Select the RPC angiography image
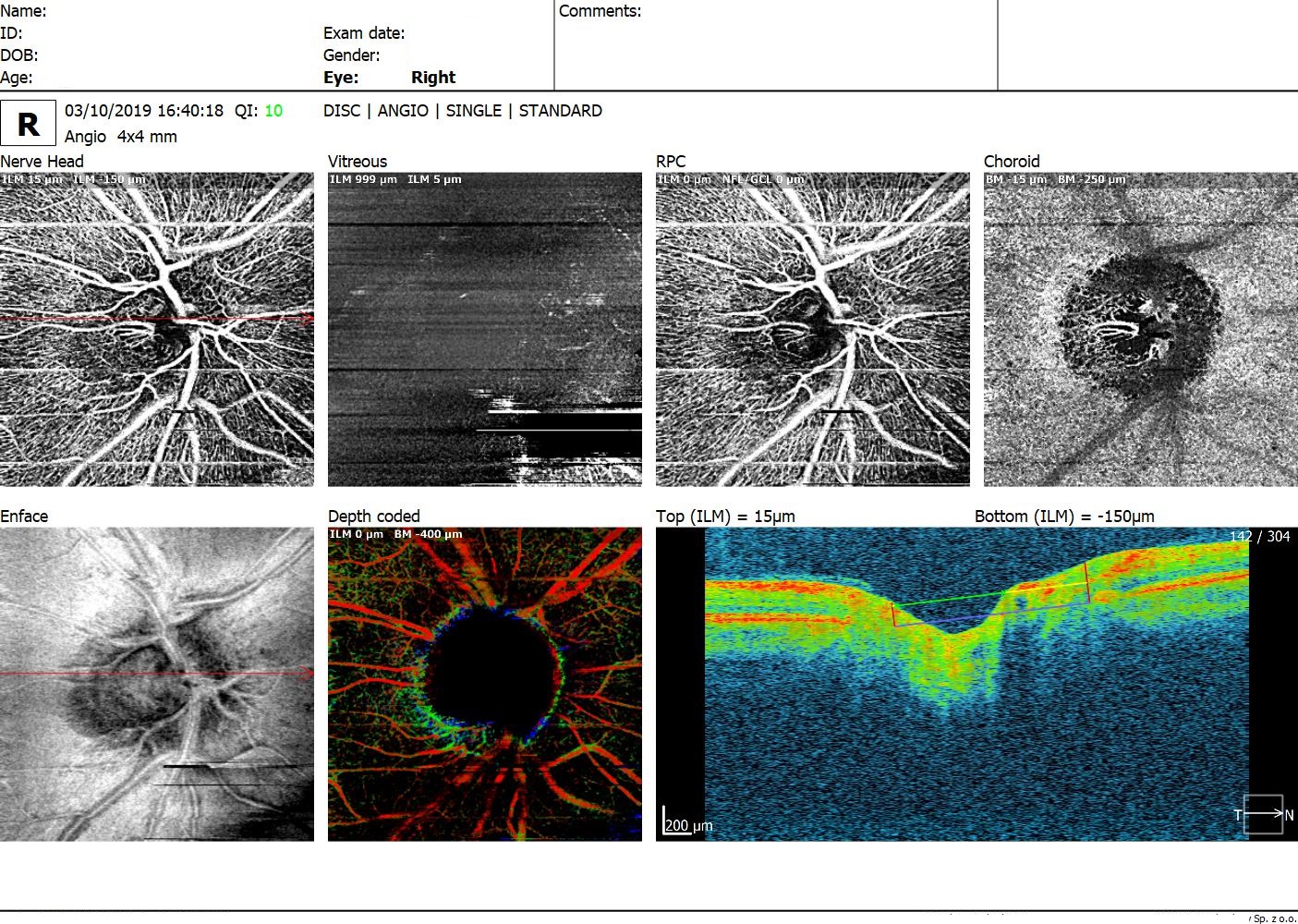Viewport: 1298px width, 924px height. (812, 329)
